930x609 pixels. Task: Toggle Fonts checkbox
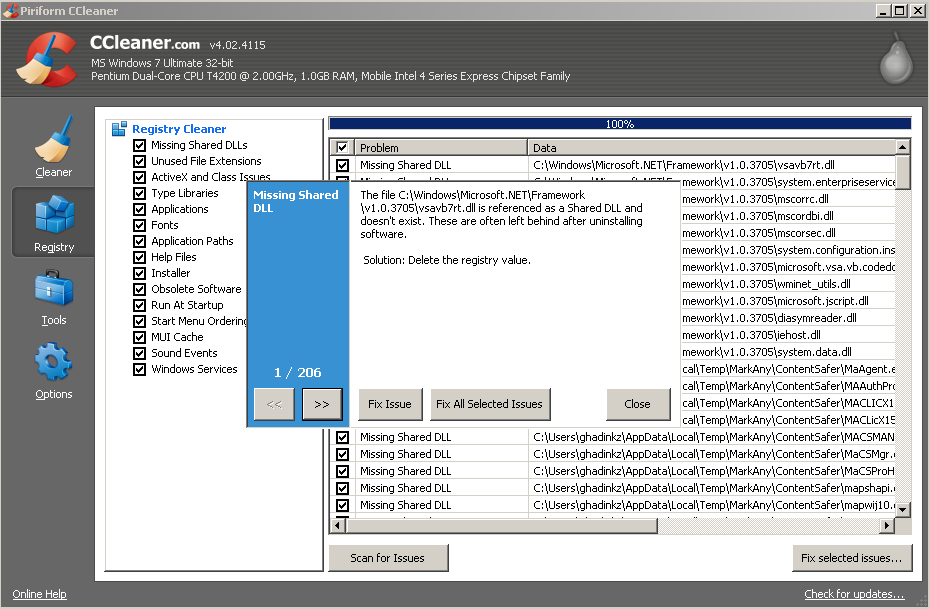point(139,225)
